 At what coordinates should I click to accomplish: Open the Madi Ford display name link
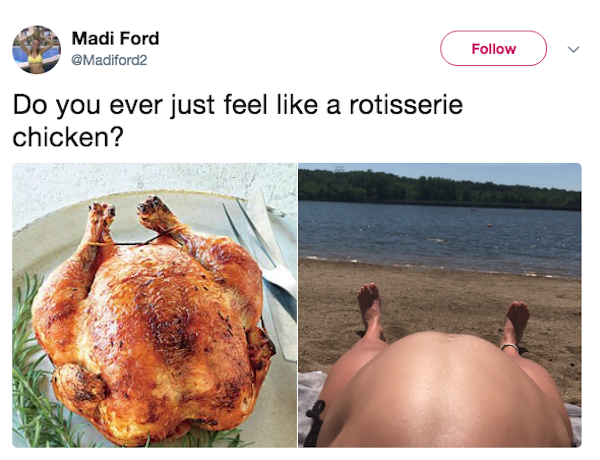115,38
